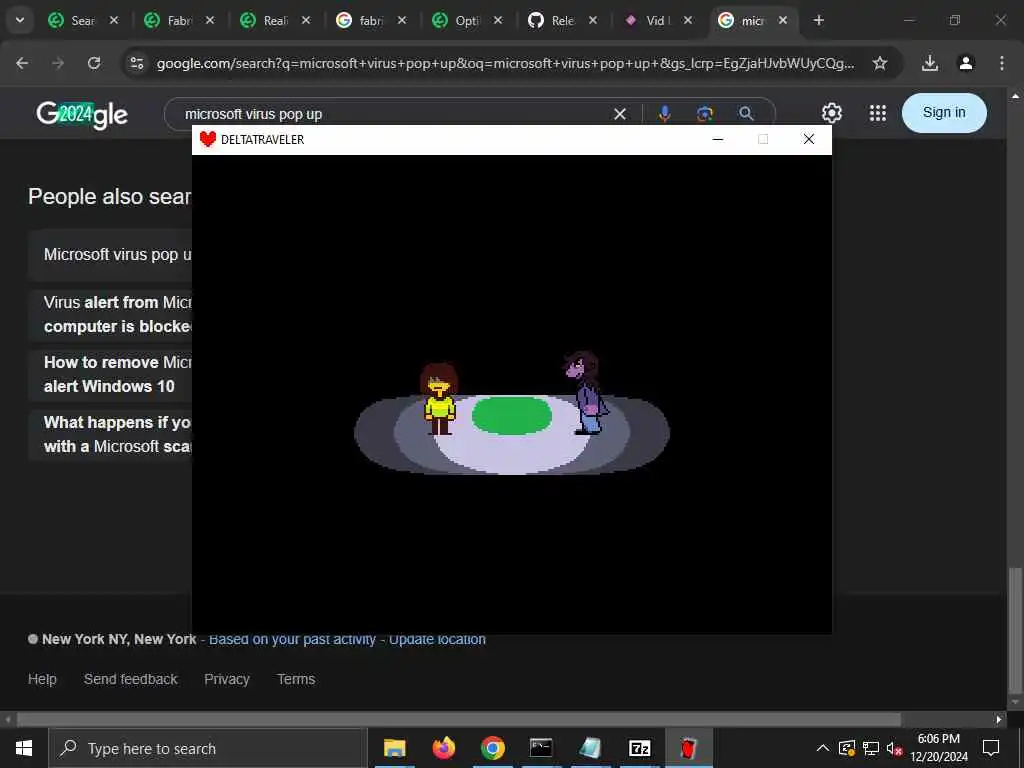Click 'Update location' link
Image resolution: width=1024 pixels, height=768 pixels.
pos(437,639)
